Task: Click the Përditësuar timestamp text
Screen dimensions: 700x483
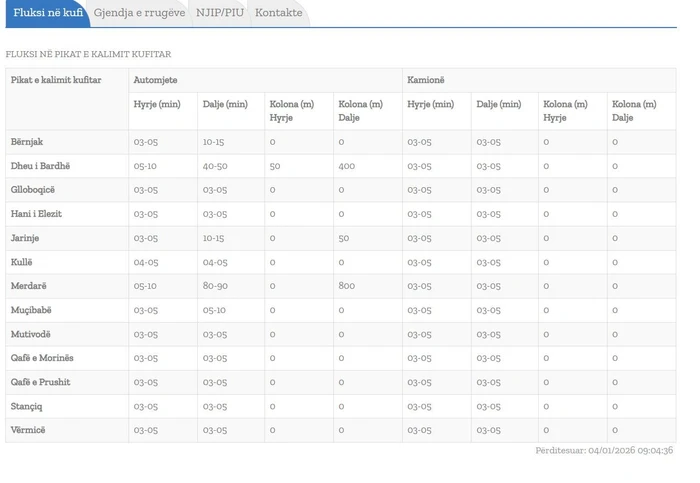Action: coord(604,451)
